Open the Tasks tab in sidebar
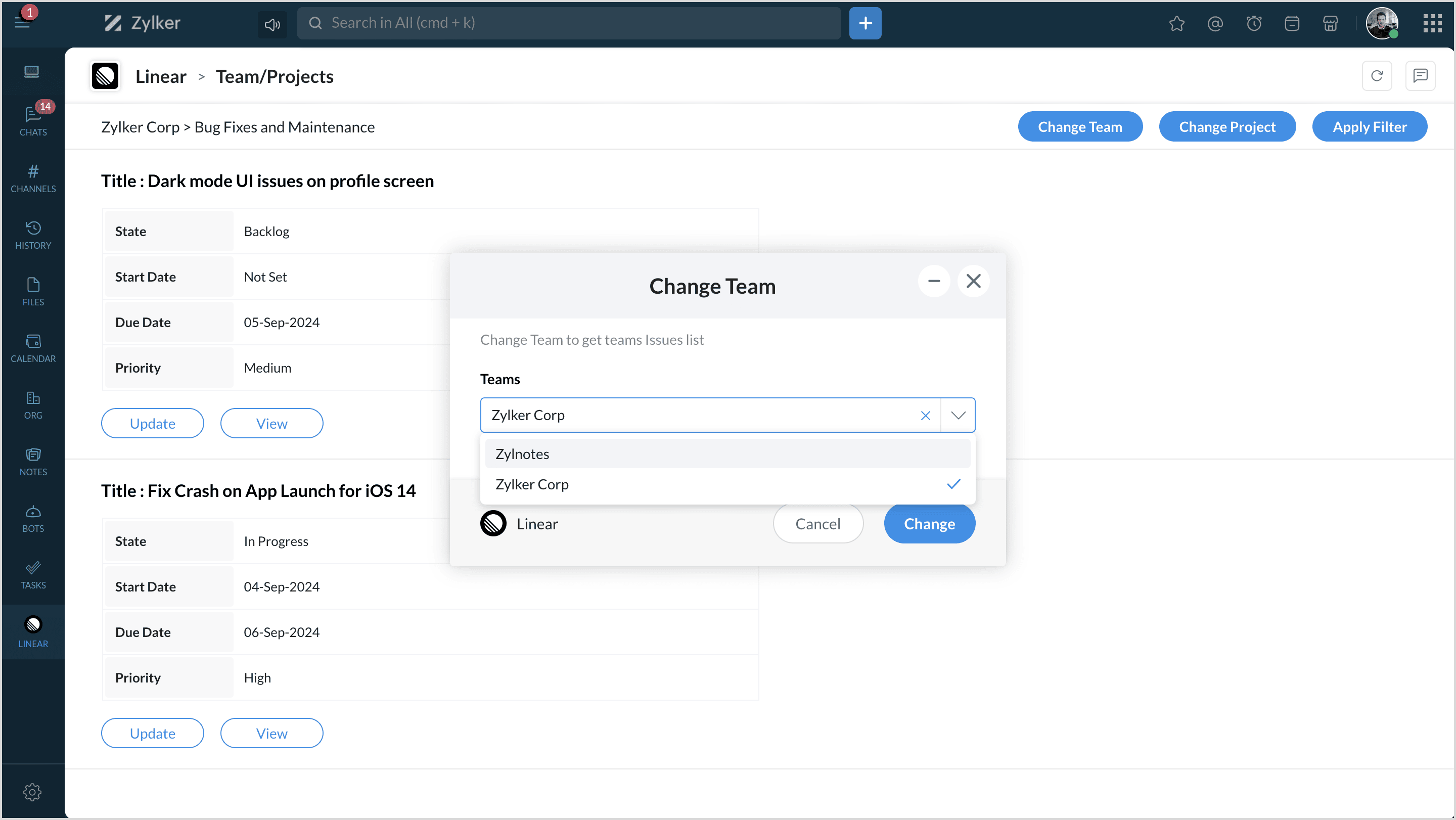 click(33, 574)
